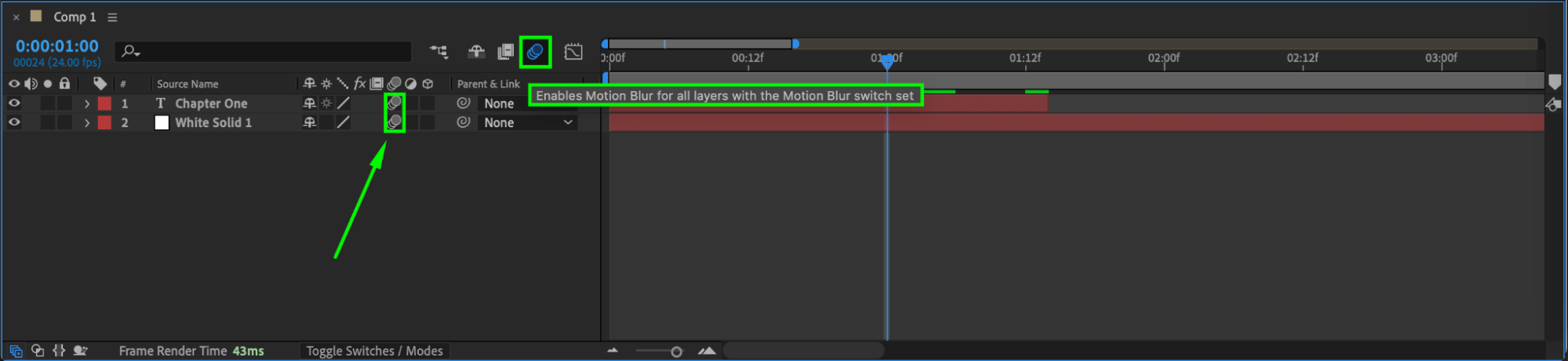Click the pick whip for Chapter One
Image resolution: width=1568 pixels, height=361 pixels.
point(464,103)
